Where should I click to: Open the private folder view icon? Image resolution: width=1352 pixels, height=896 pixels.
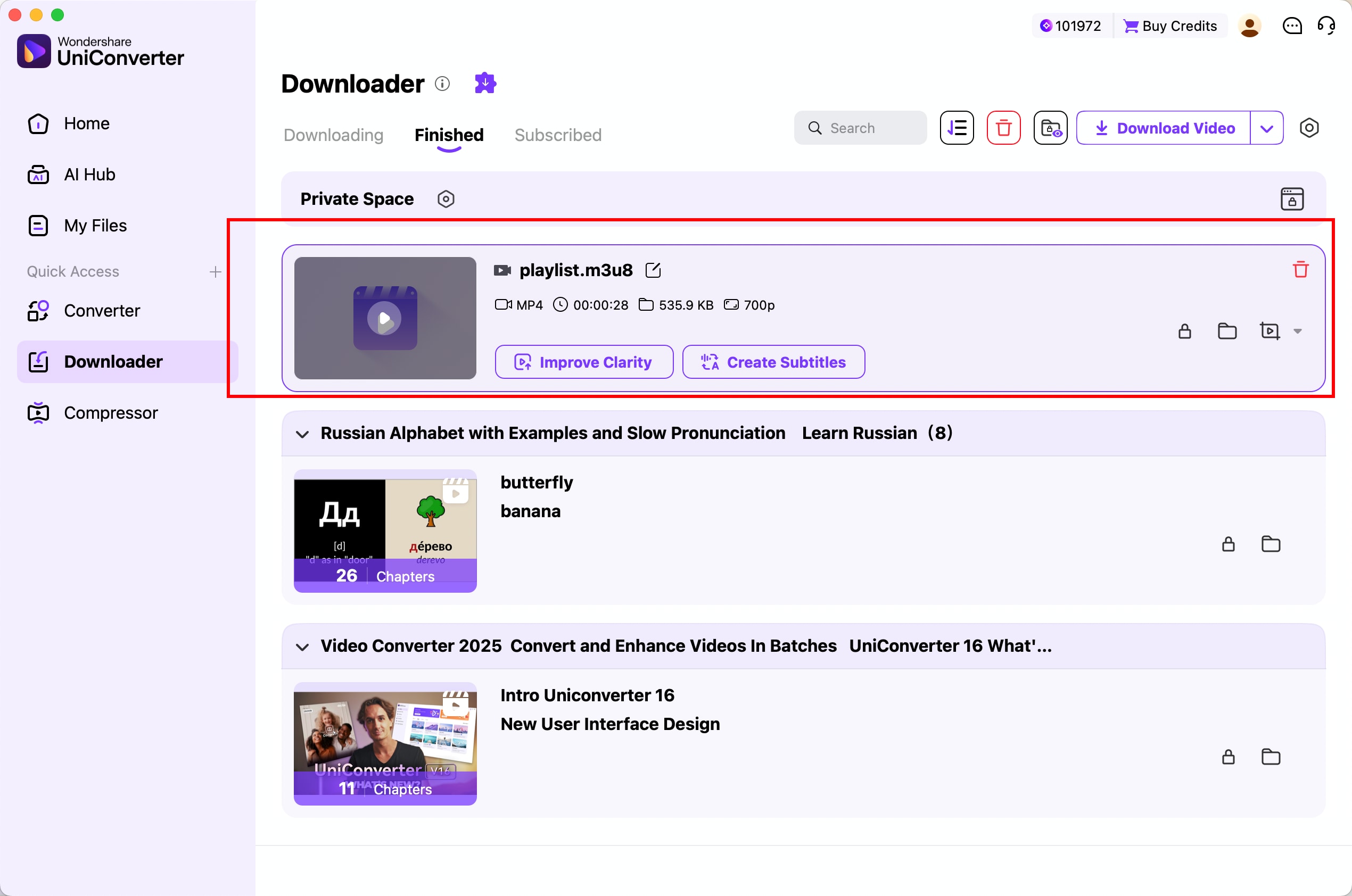(1050, 128)
